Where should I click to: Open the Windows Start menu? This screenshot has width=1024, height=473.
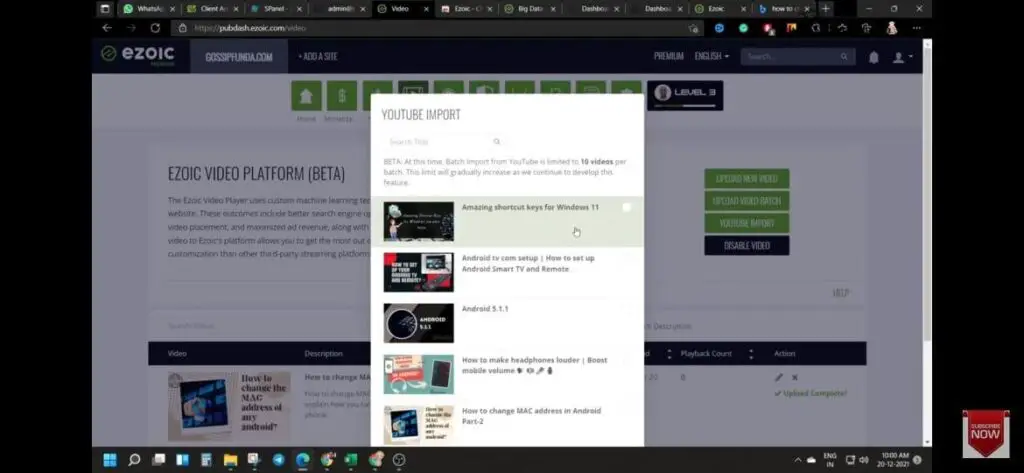110,460
